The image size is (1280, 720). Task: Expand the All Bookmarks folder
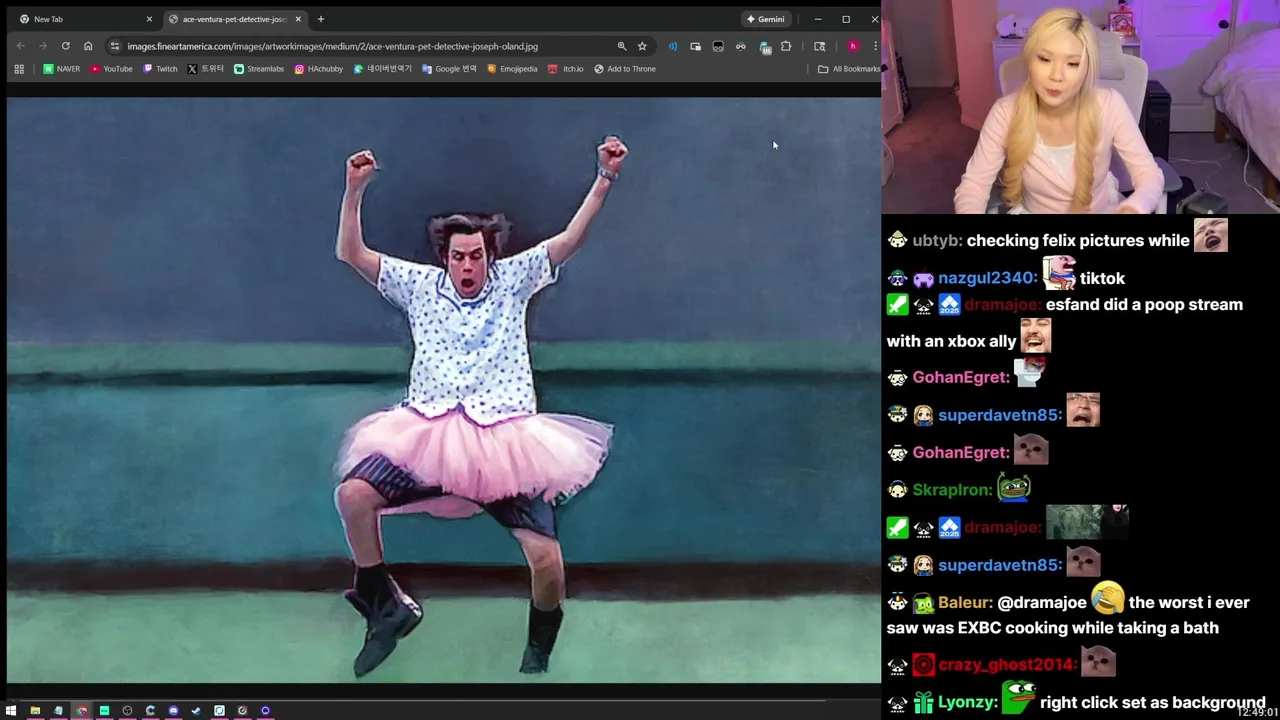(849, 69)
